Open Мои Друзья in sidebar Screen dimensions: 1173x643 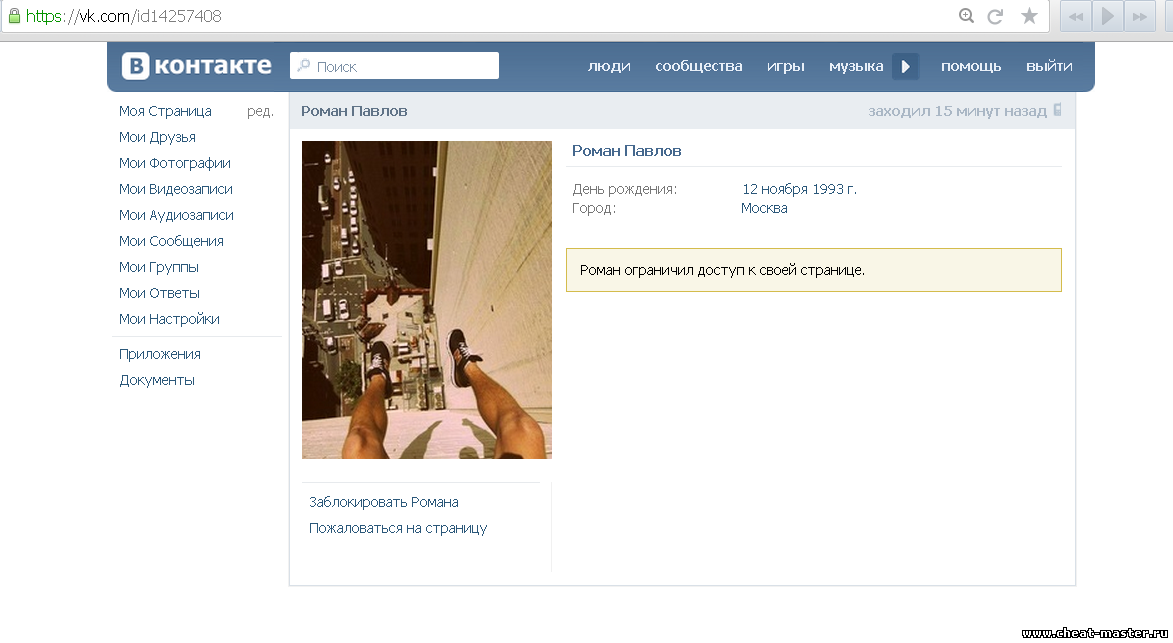tap(157, 137)
